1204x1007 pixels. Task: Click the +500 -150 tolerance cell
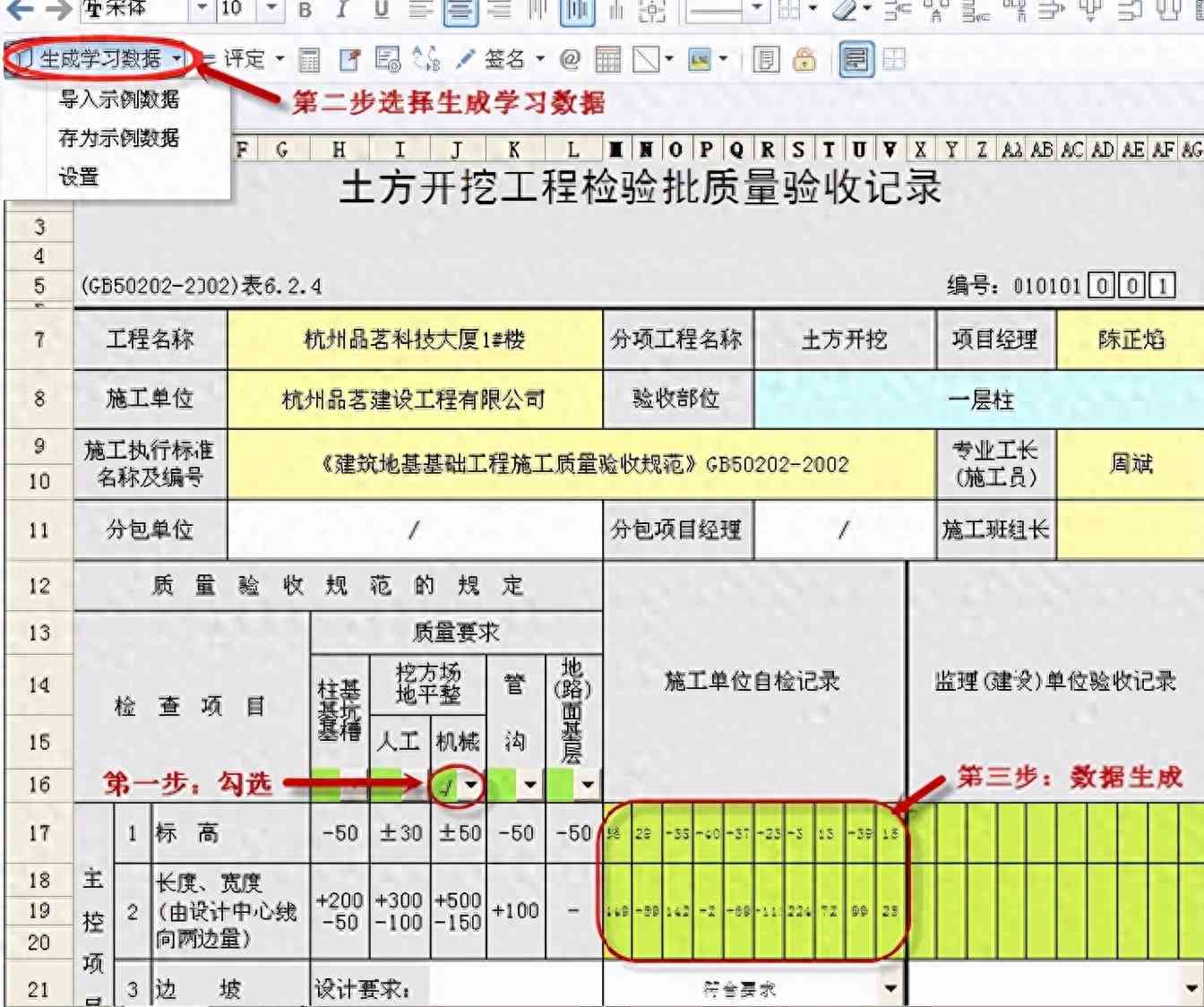click(459, 911)
